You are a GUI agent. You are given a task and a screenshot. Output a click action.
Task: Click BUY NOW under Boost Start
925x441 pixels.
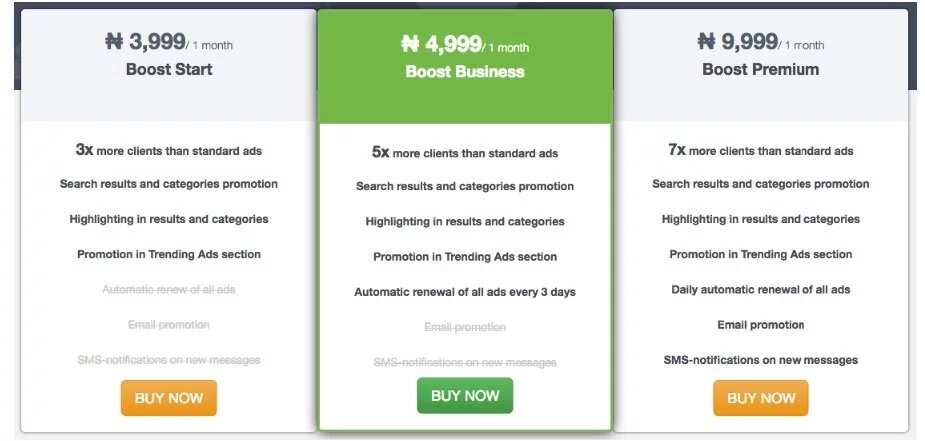[169, 398]
